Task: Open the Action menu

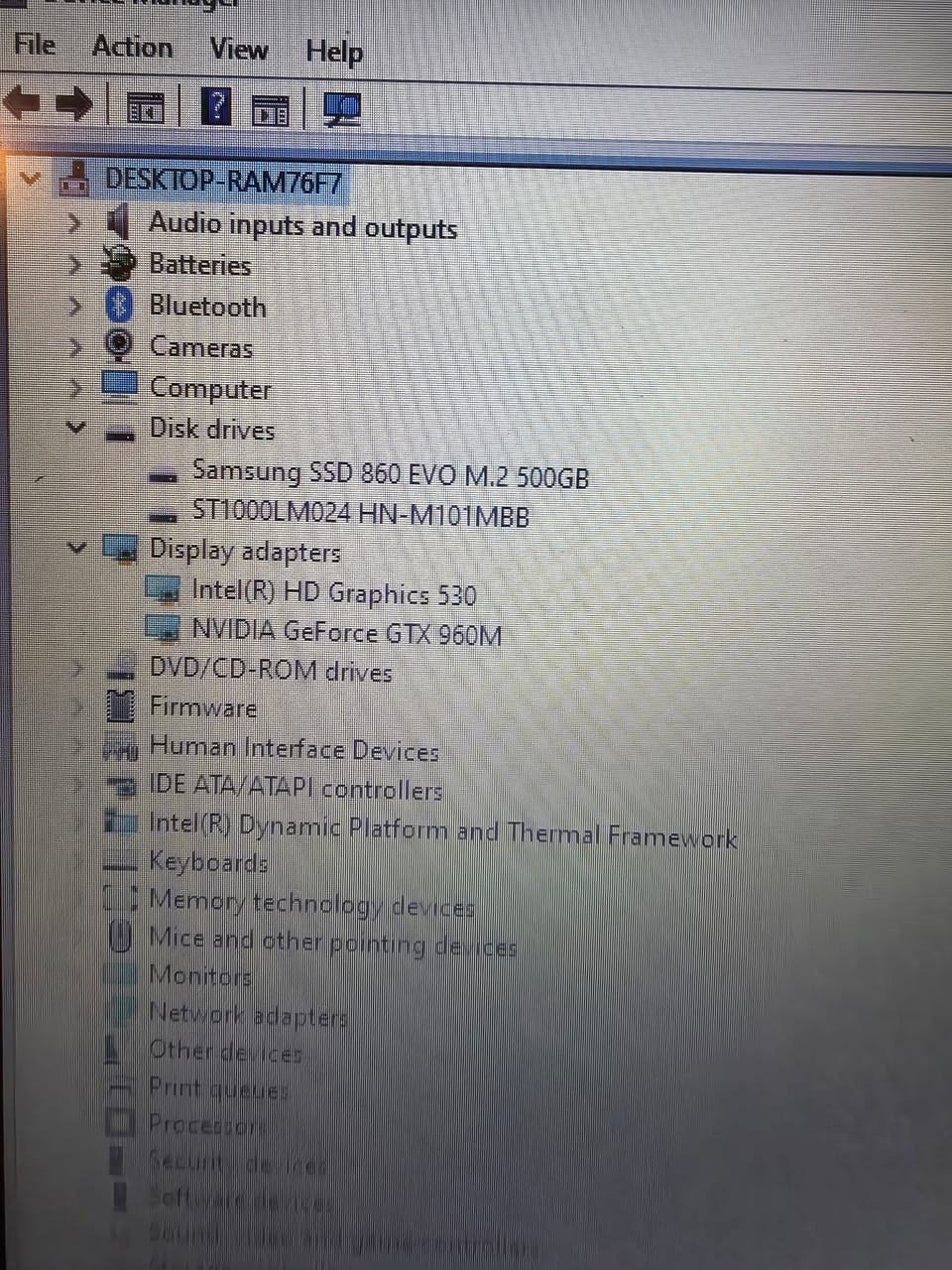Action: click(132, 47)
